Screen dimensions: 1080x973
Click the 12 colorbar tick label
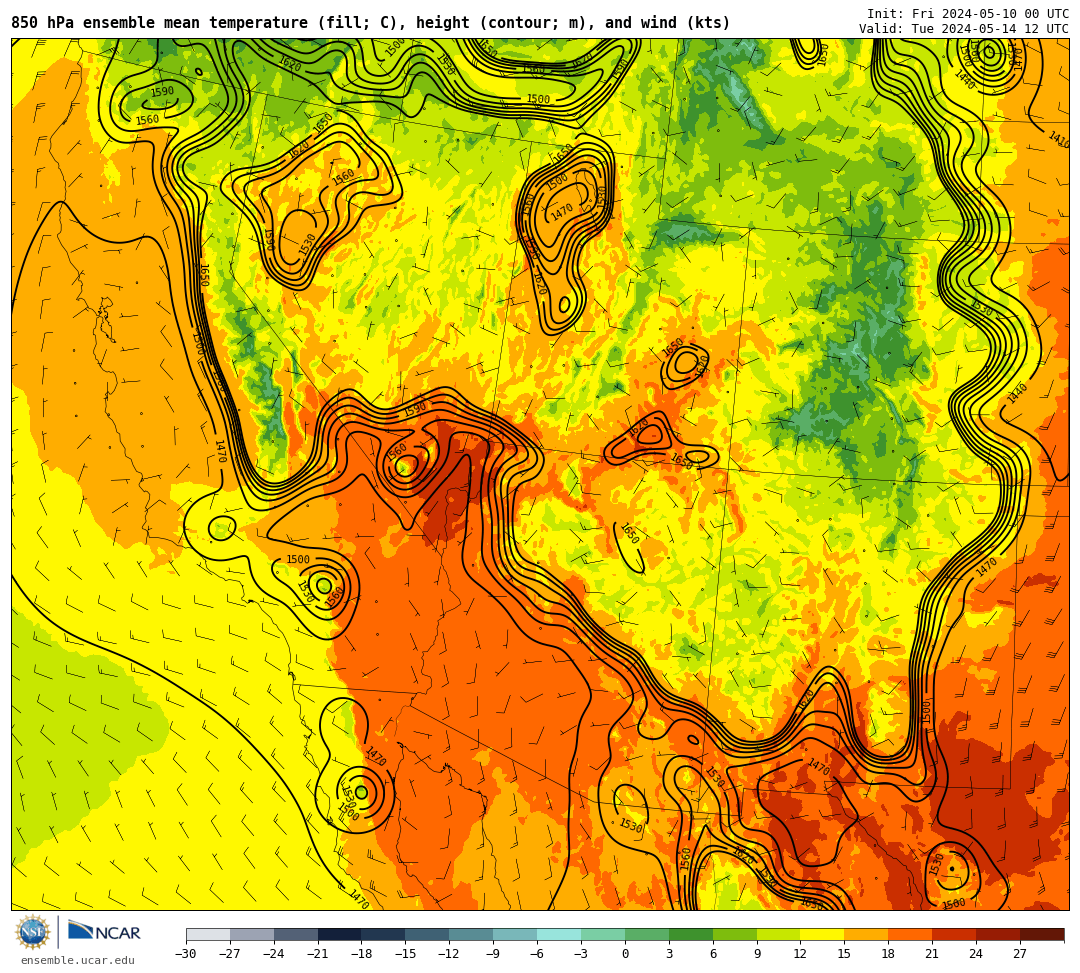(x=800, y=954)
